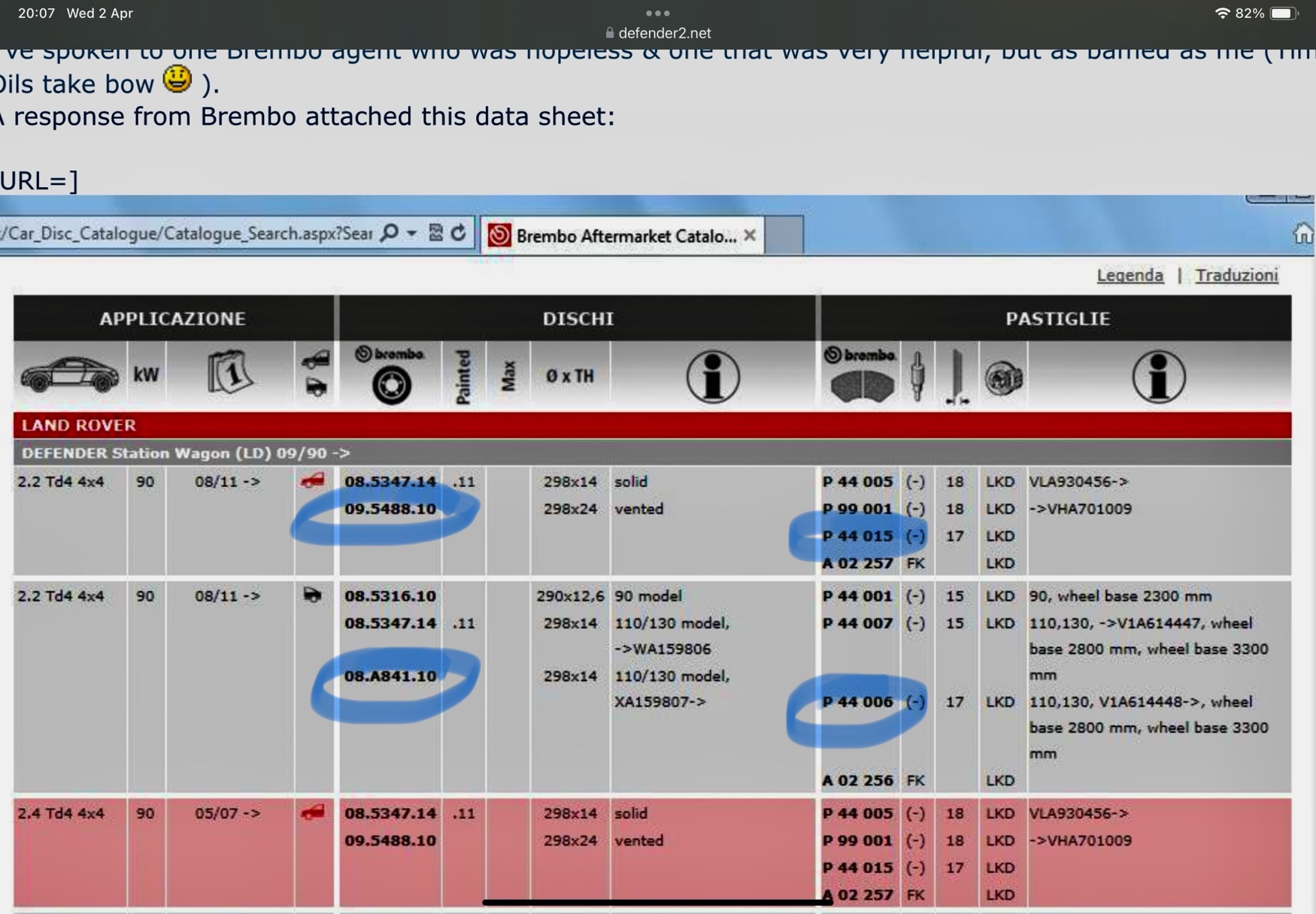The width and height of the screenshot is (1316, 914).
Task: Click the pad thickness column icon
Action: [957, 377]
